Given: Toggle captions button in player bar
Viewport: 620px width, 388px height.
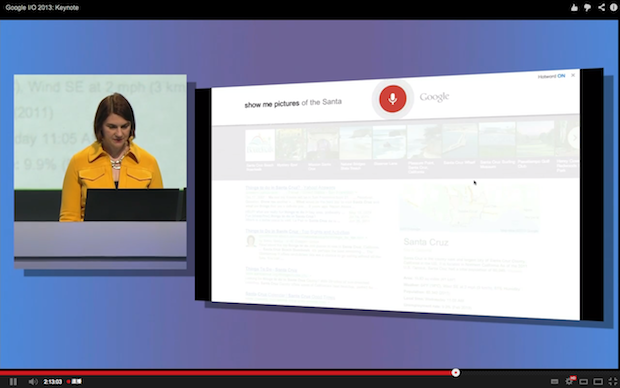Looking at the screenshot, I should click(554, 381).
